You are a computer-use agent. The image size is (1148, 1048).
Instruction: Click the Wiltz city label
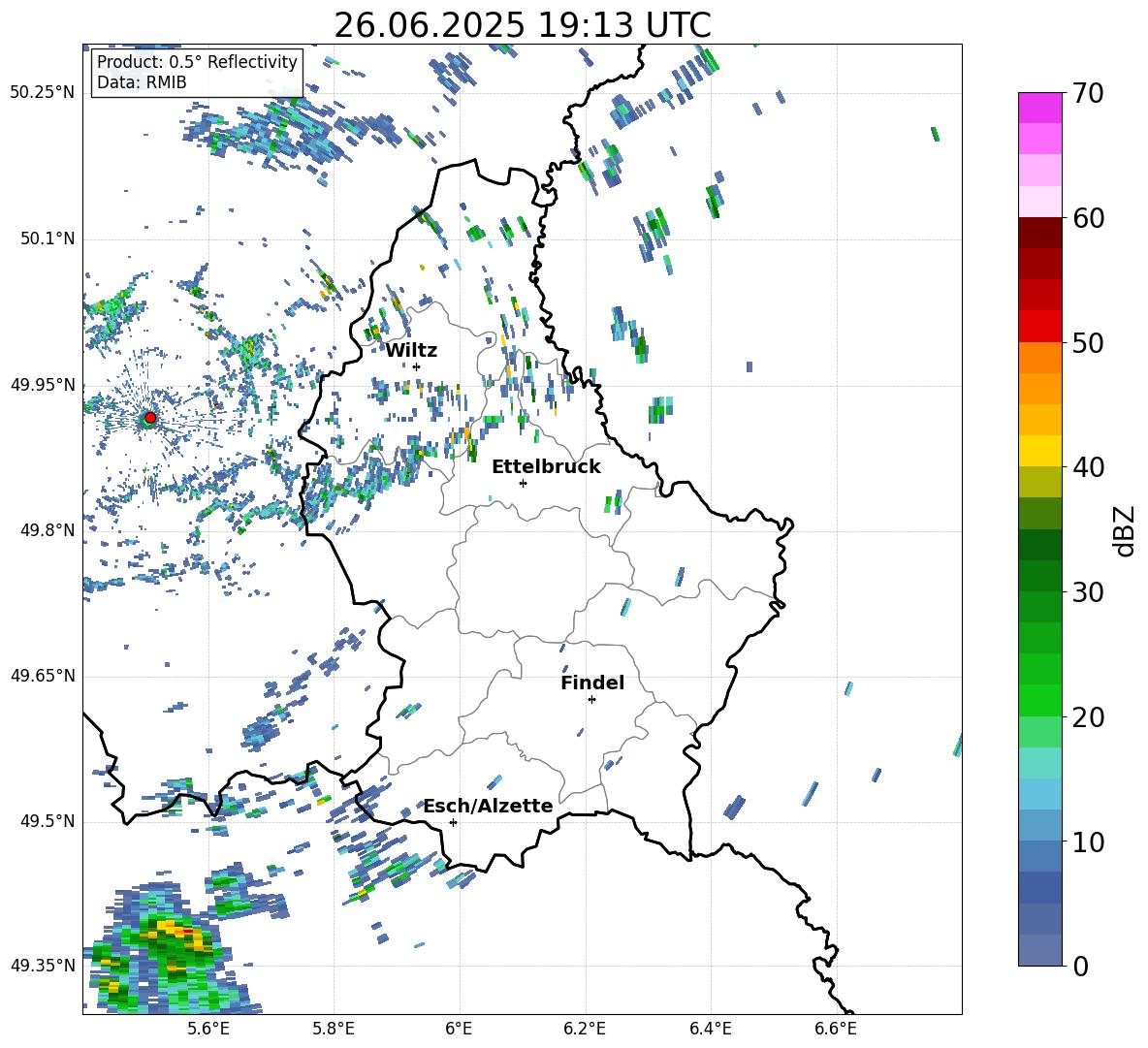(411, 350)
